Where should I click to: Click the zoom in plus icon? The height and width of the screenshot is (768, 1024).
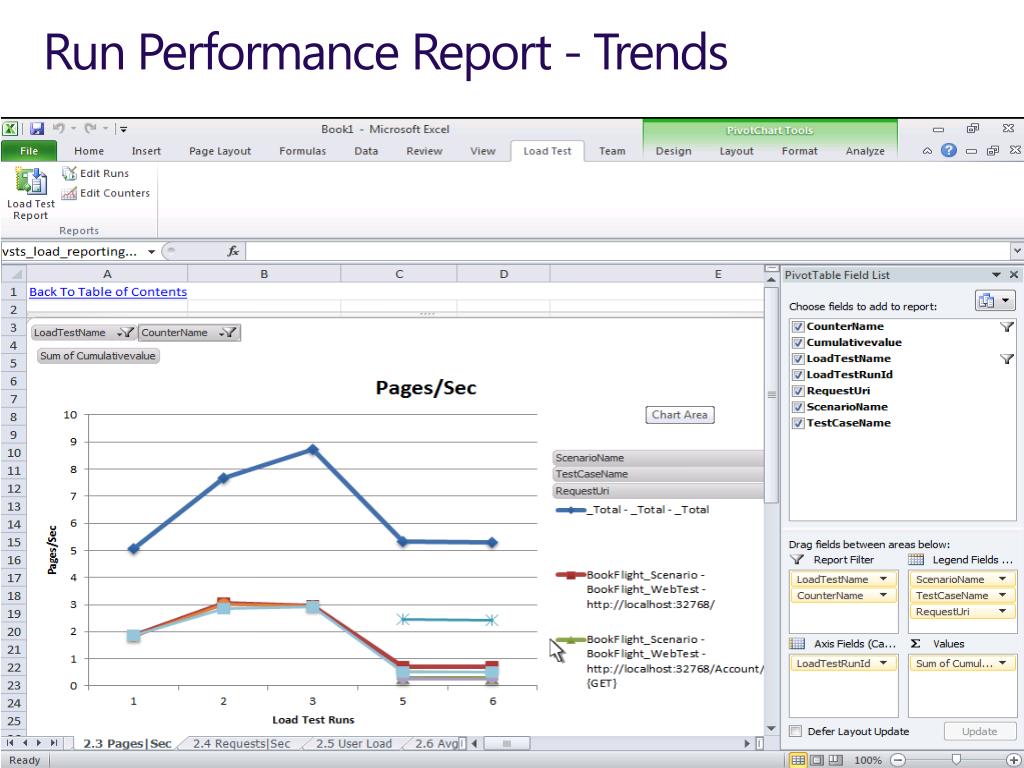click(1013, 760)
